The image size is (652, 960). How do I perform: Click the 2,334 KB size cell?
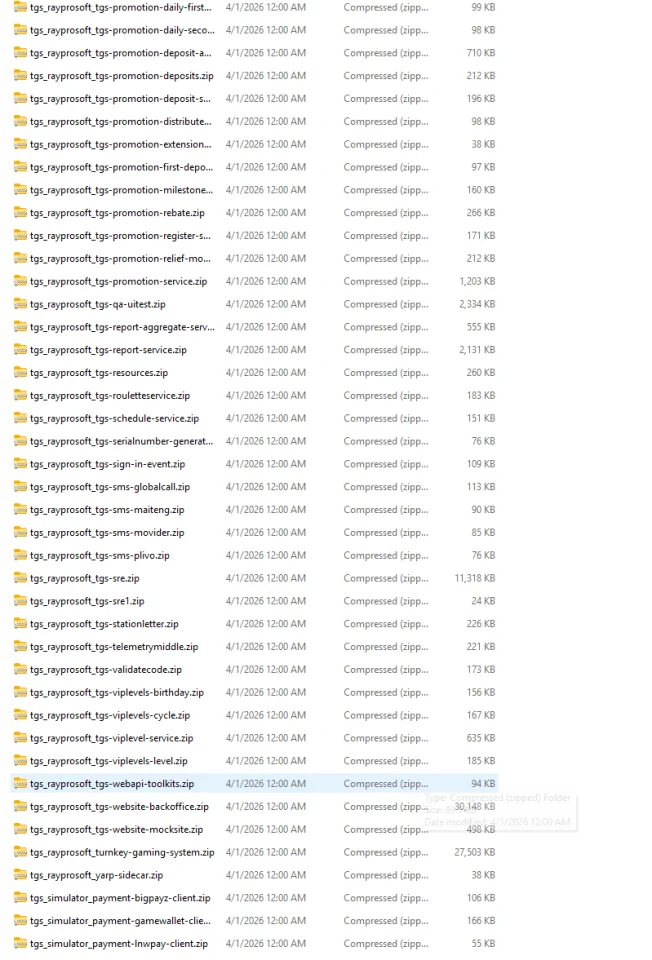pyautogui.click(x=477, y=304)
